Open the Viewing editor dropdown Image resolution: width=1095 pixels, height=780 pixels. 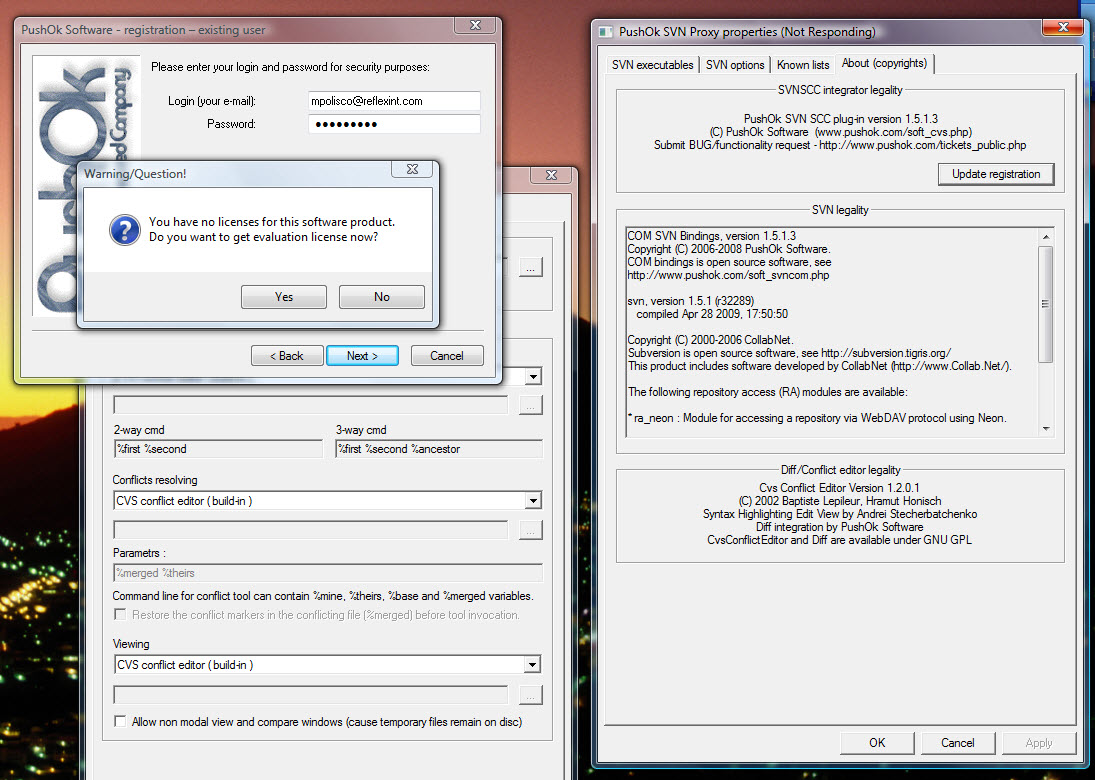click(533, 665)
